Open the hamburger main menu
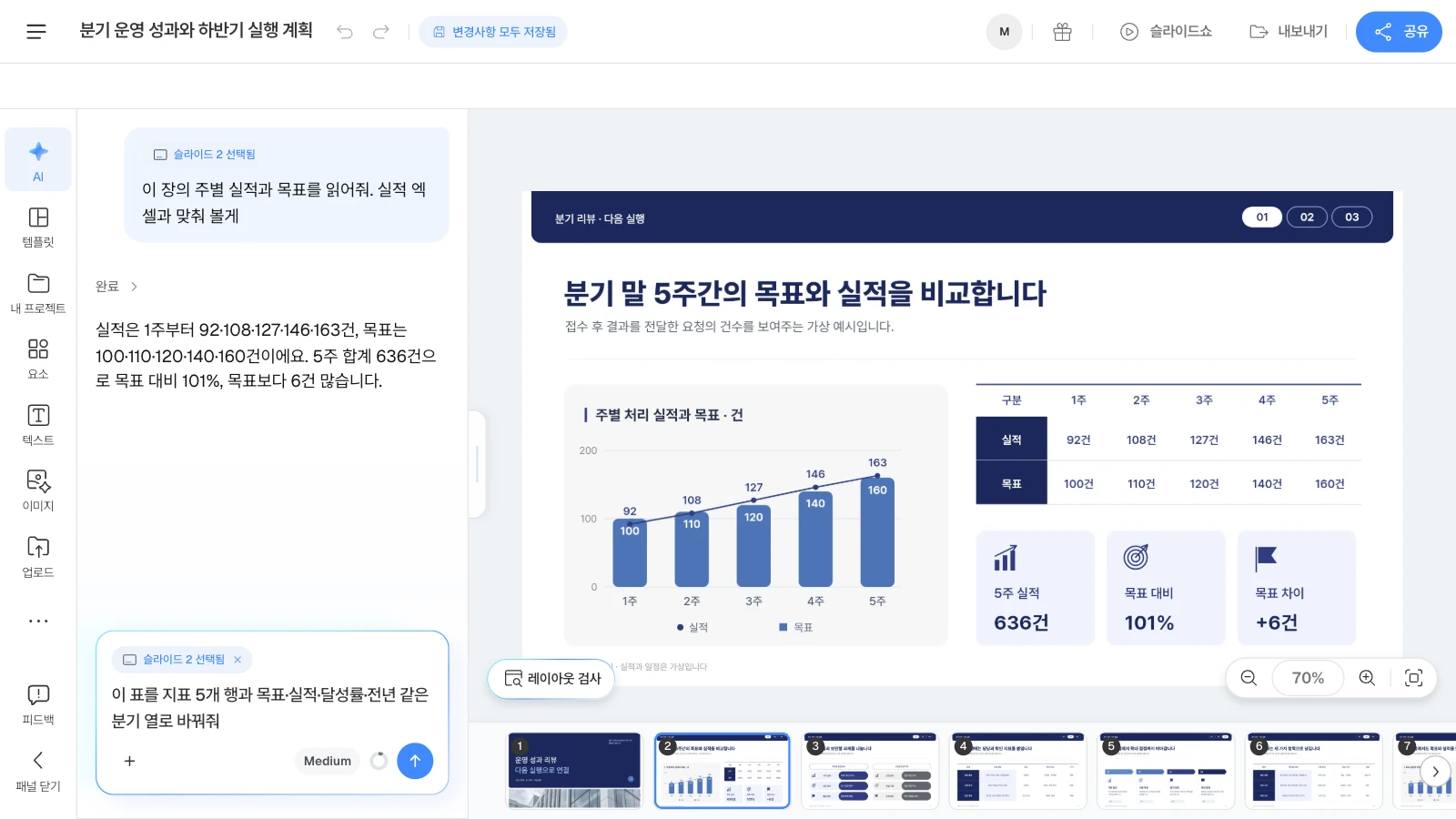The image size is (1456, 819). 36,32
